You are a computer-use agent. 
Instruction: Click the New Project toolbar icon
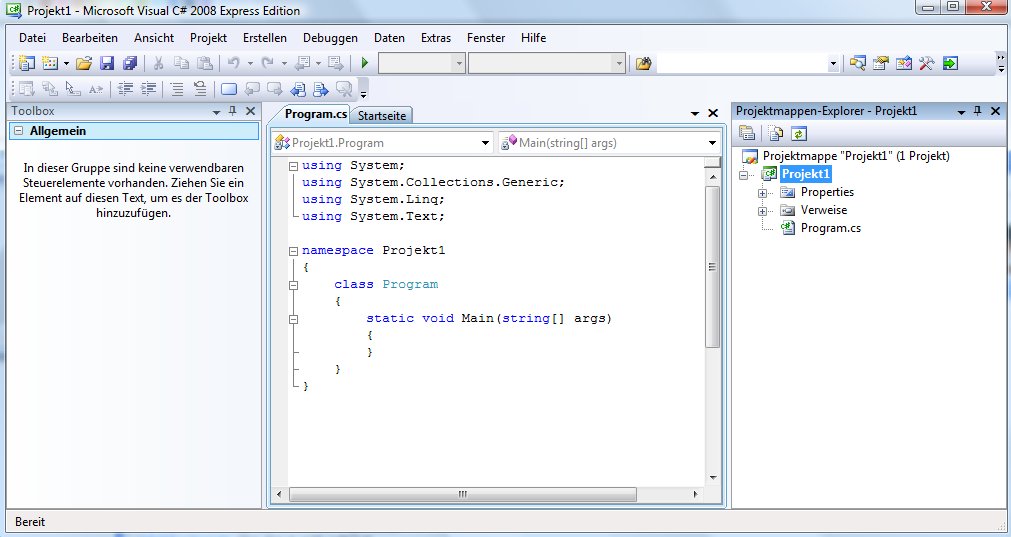point(26,63)
